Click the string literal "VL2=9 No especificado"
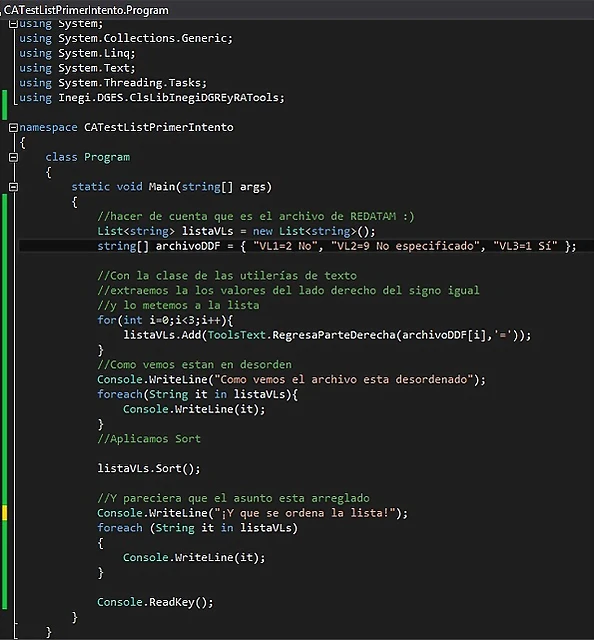The image size is (594, 640). pos(407,246)
